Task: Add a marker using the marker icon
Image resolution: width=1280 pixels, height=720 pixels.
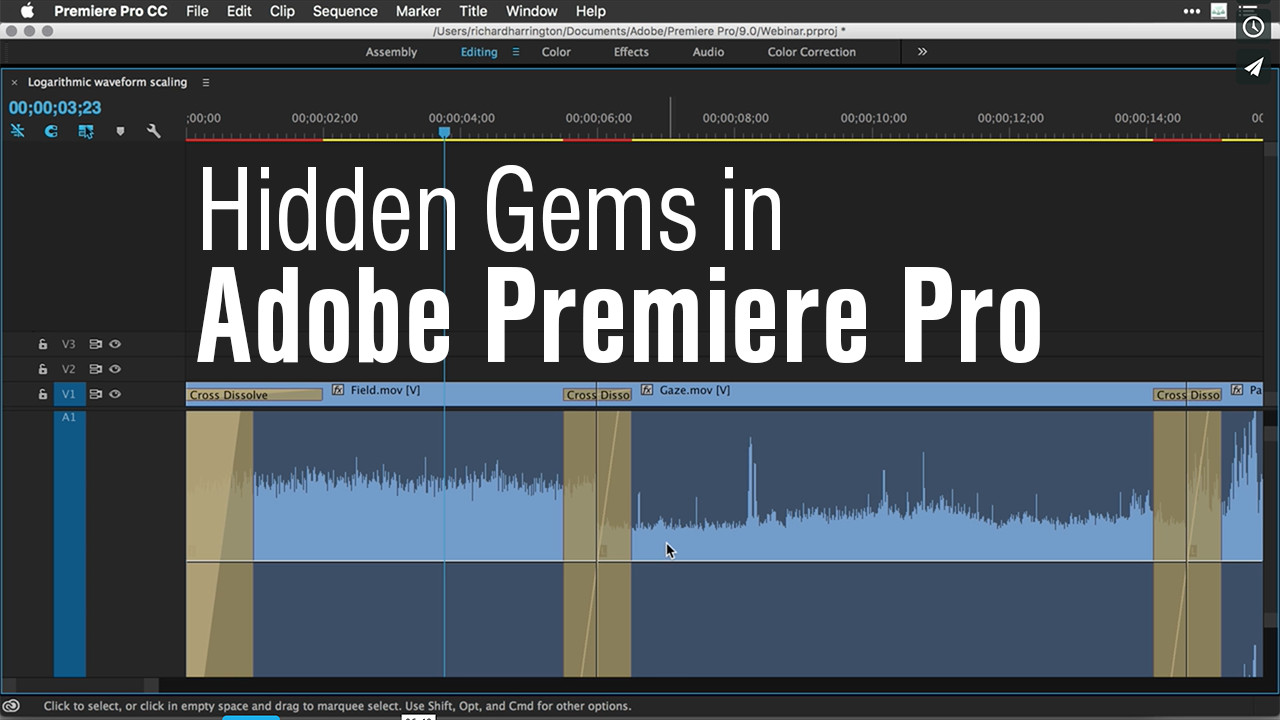Action: tap(120, 131)
